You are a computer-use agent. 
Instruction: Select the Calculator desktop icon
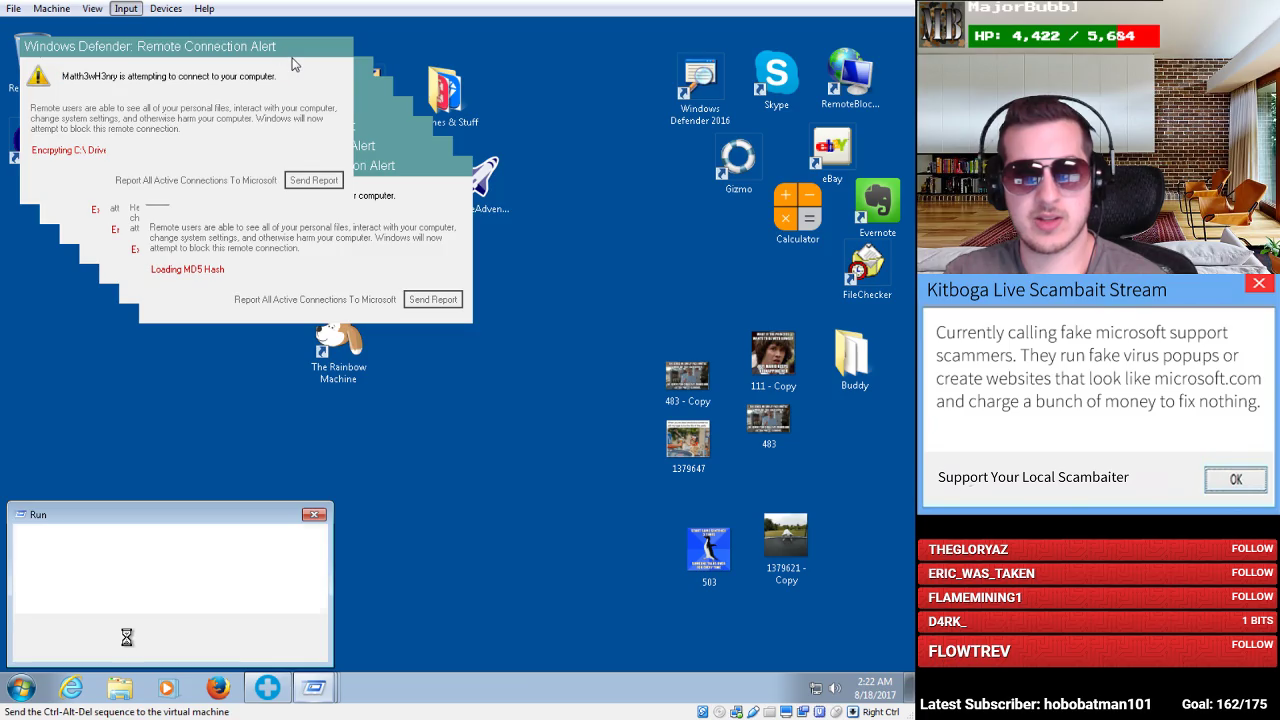[x=797, y=214]
